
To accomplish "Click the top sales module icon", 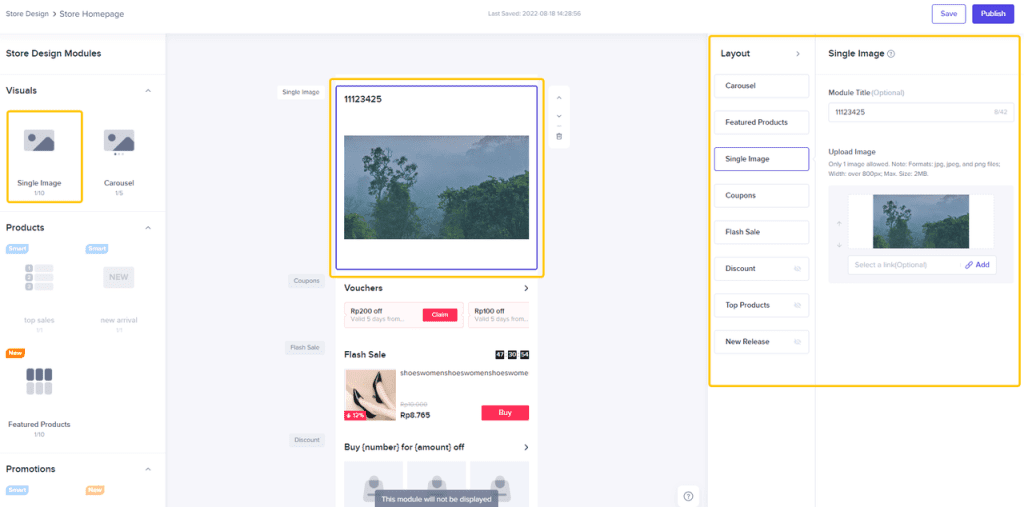I will coord(39,278).
